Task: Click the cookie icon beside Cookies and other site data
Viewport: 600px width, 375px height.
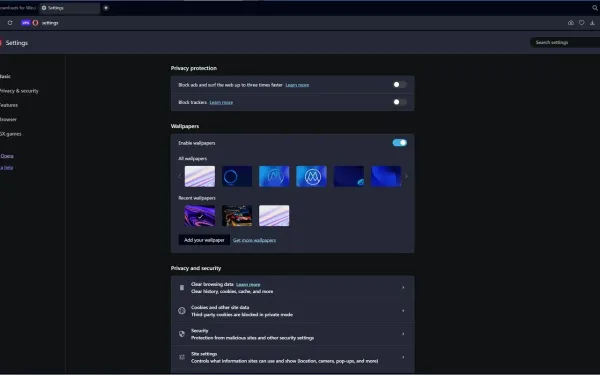Action: tap(182, 311)
